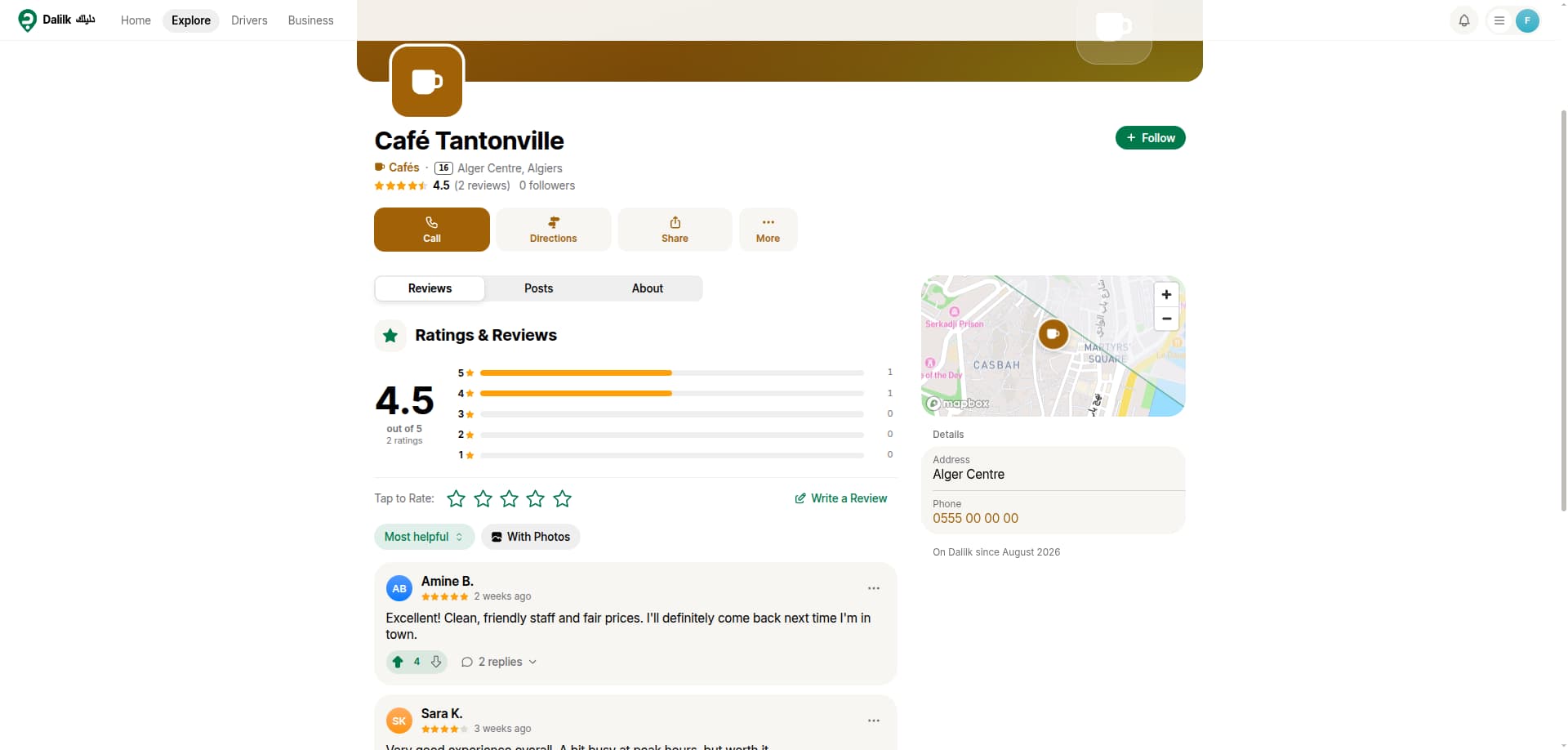Viewport: 1568px width, 750px height.
Task: Expand 2 replies on Amine's review
Action: (499, 662)
